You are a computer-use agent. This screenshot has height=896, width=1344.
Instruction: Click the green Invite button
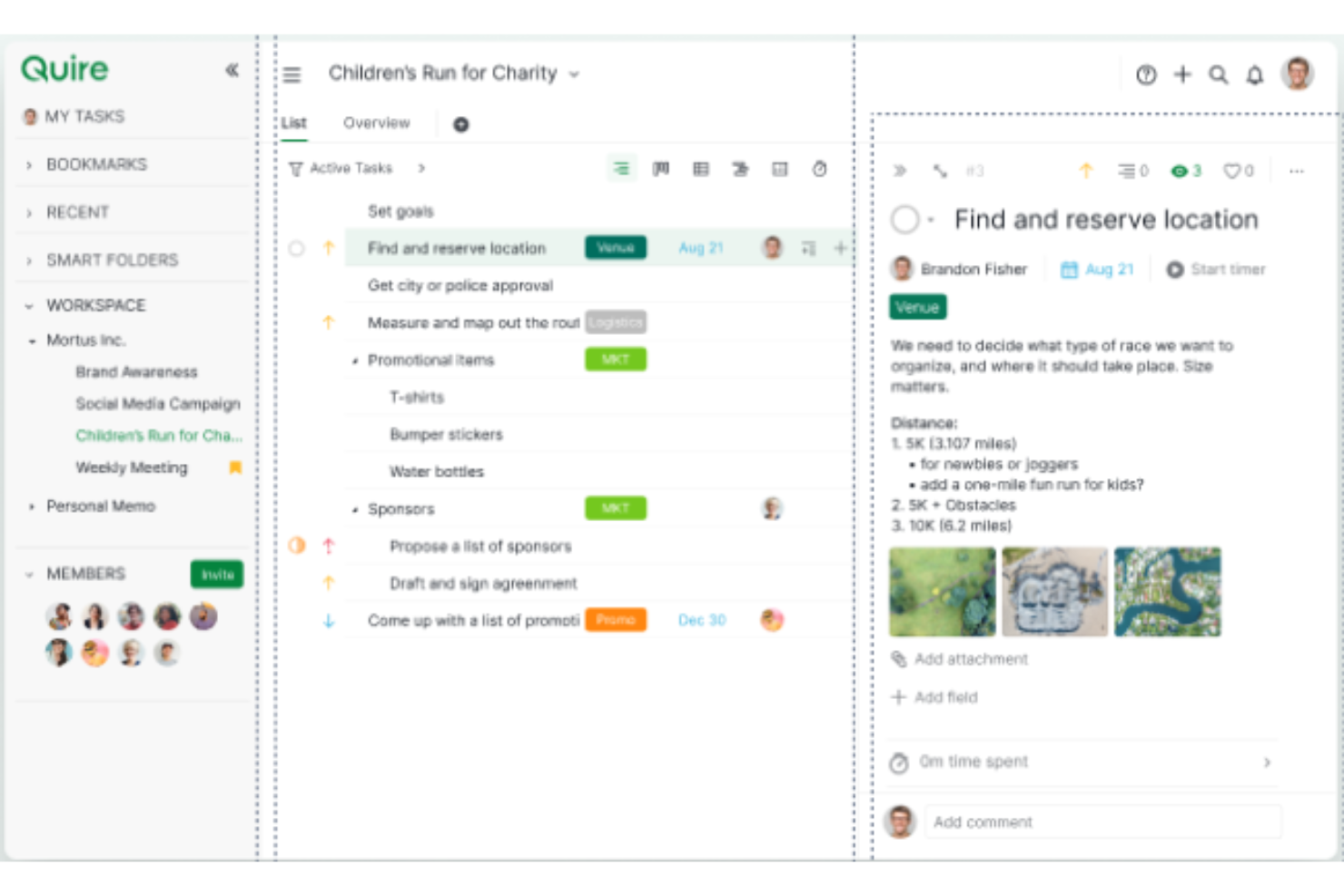pyautogui.click(x=217, y=575)
